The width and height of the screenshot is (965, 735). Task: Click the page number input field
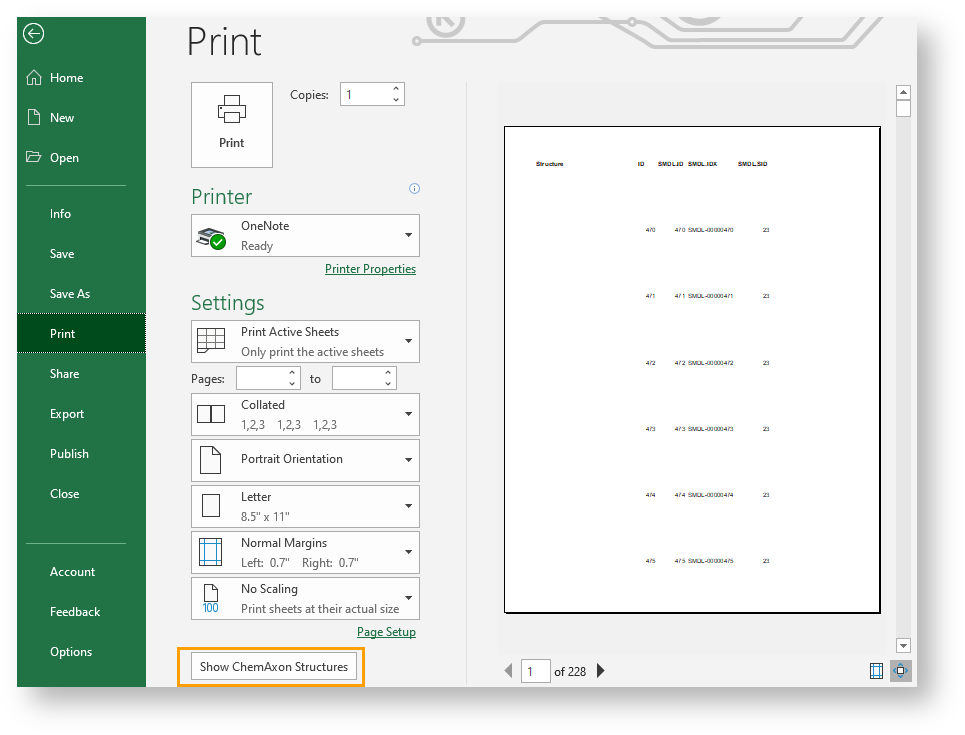point(535,671)
